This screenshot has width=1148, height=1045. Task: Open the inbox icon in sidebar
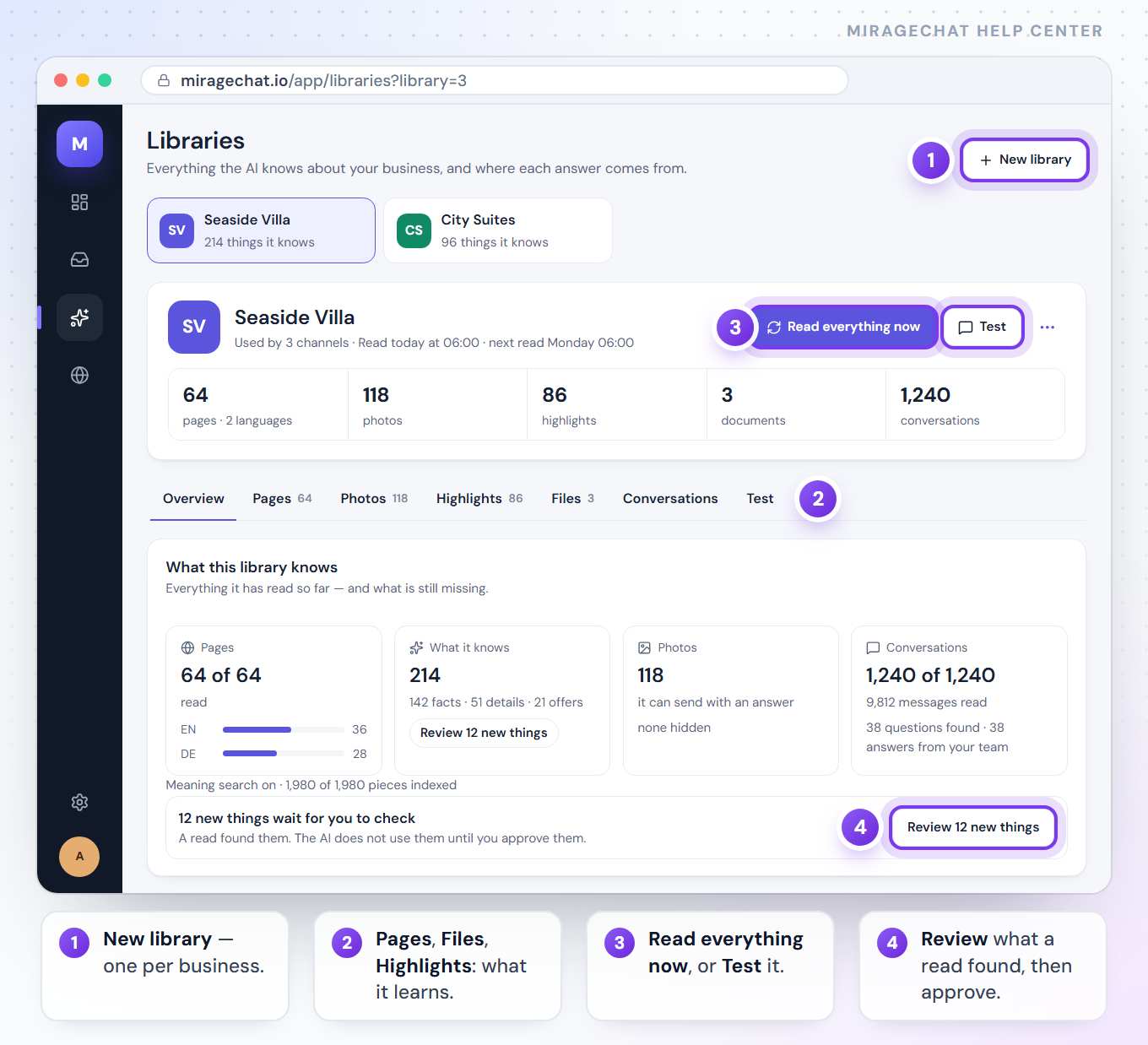(79, 260)
